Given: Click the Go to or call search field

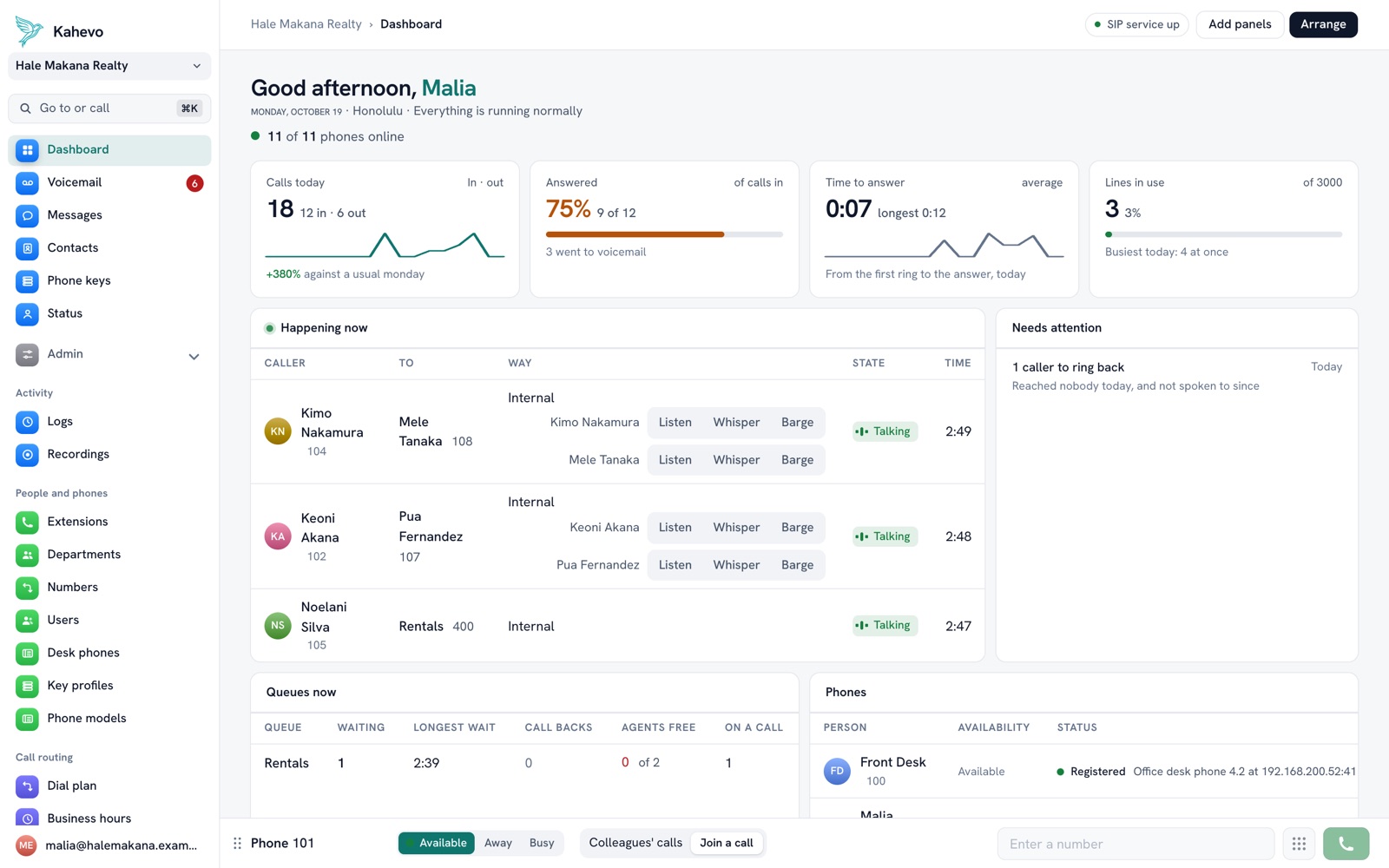Looking at the screenshot, I should tap(109, 108).
